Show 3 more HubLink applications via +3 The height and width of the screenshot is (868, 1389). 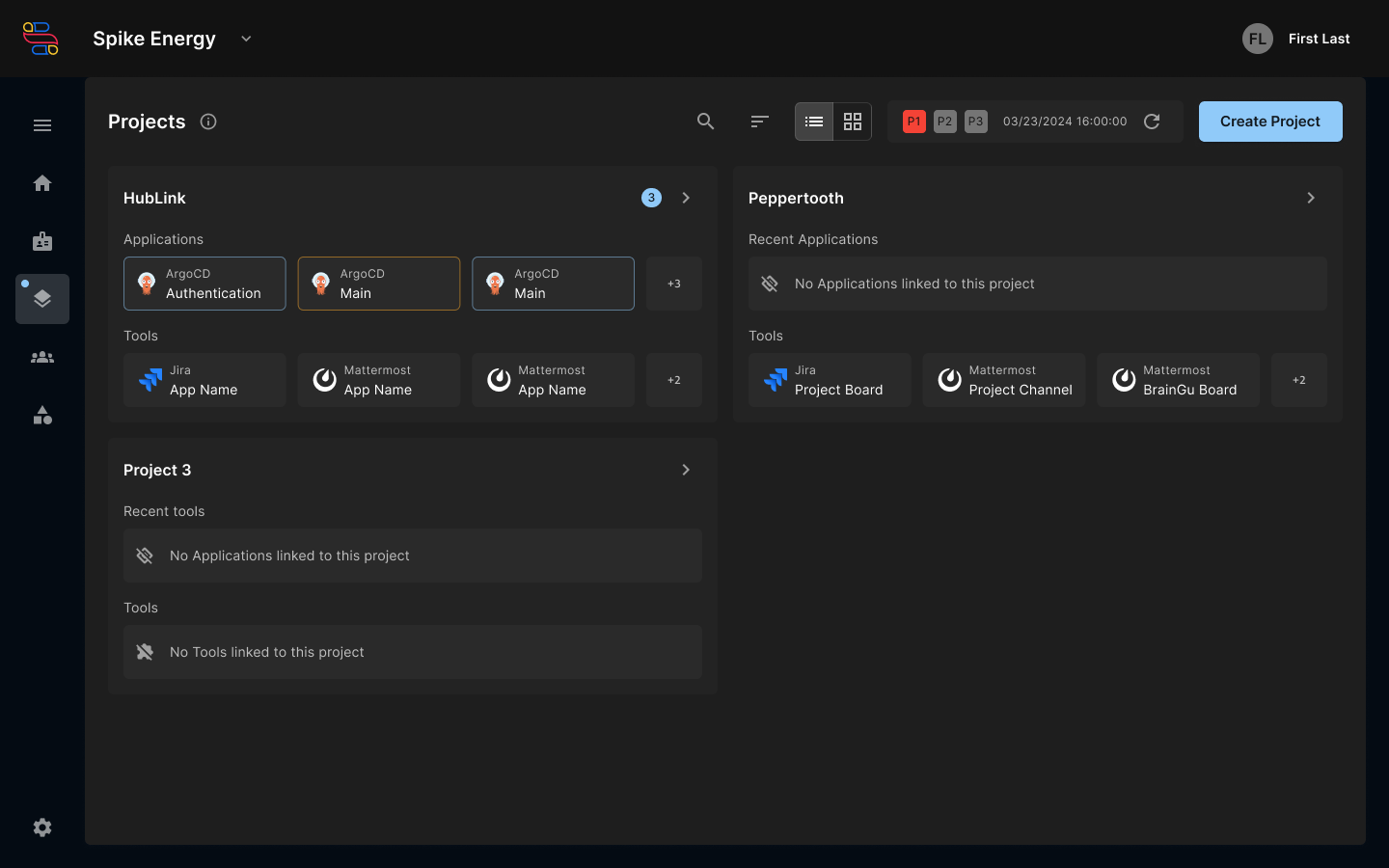[x=673, y=284]
